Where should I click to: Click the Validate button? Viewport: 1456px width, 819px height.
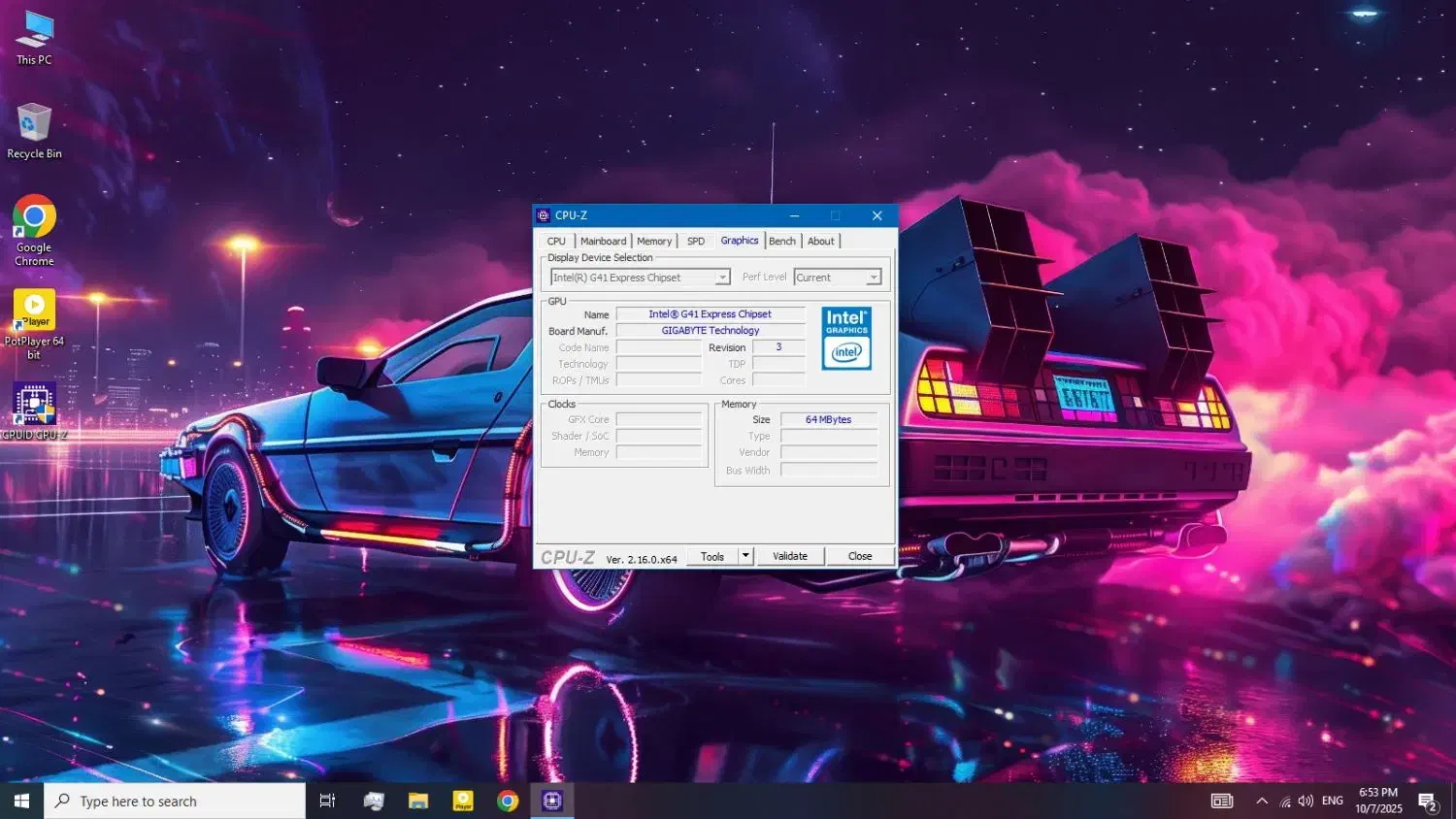pos(790,556)
